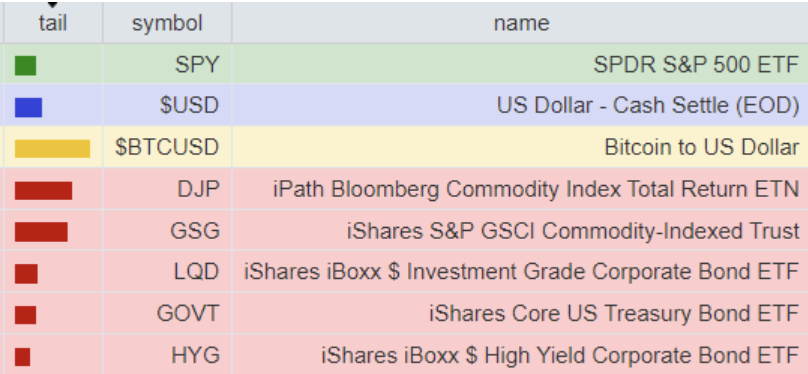Select iShares Core US Treasury Bond ETF
Screen dimensions: 808x374
click(614, 314)
